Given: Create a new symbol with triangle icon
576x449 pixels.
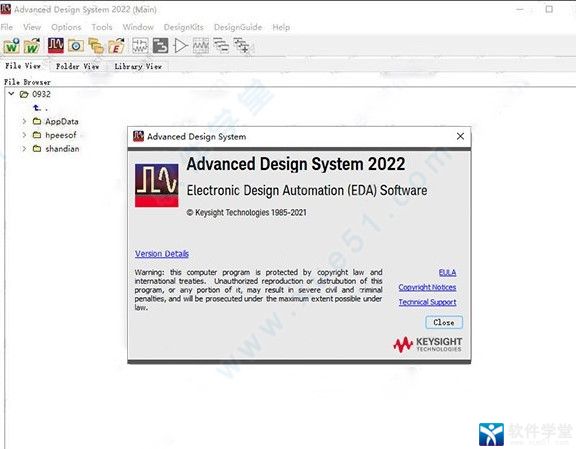Looking at the screenshot, I should 180,46.
